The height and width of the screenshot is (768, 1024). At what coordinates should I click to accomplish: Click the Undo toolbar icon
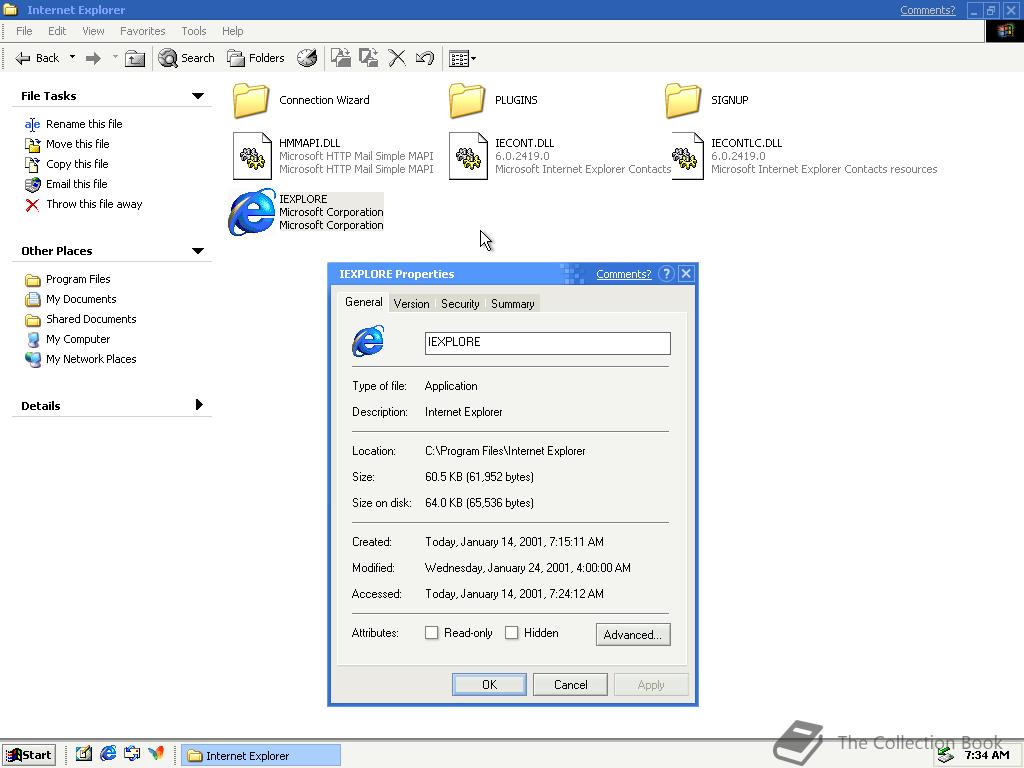(424, 58)
